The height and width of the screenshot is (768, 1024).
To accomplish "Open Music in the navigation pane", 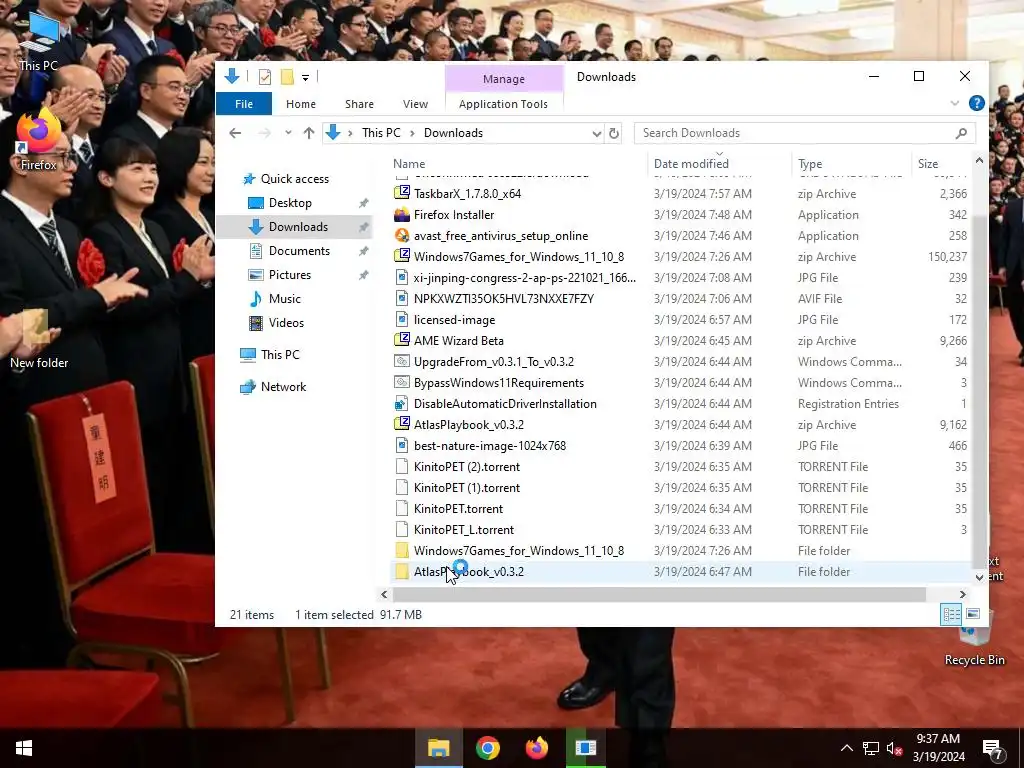I will pyautogui.click(x=285, y=298).
